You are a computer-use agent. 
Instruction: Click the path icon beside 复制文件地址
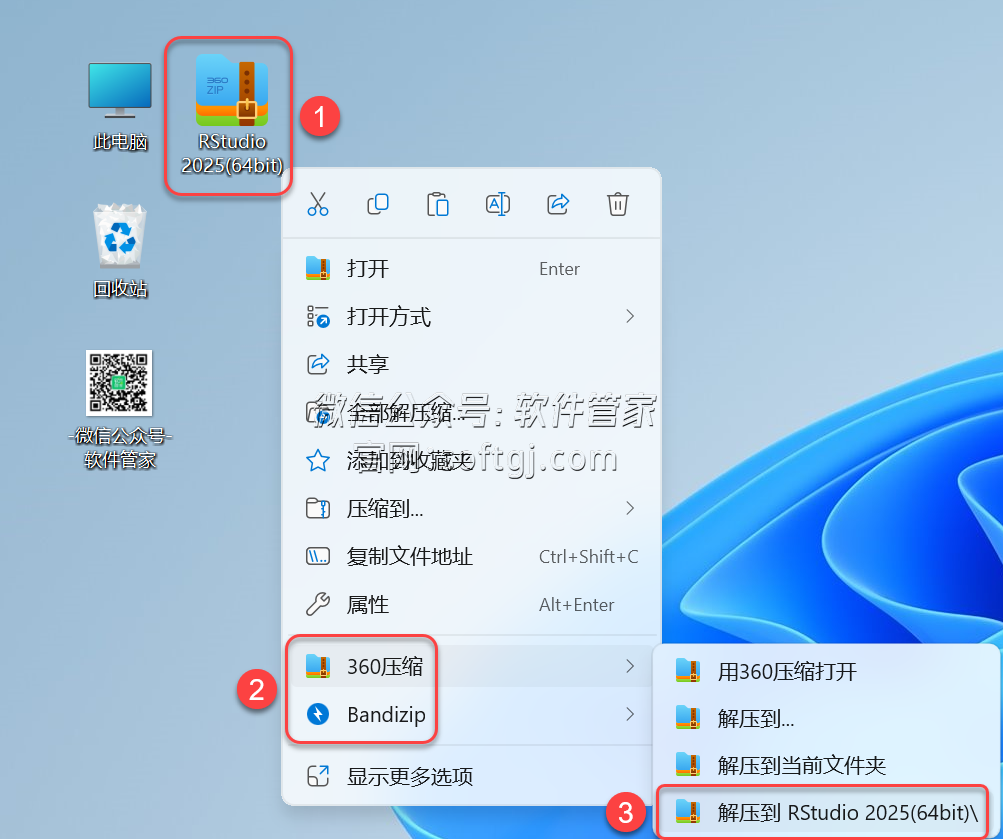coord(318,557)
